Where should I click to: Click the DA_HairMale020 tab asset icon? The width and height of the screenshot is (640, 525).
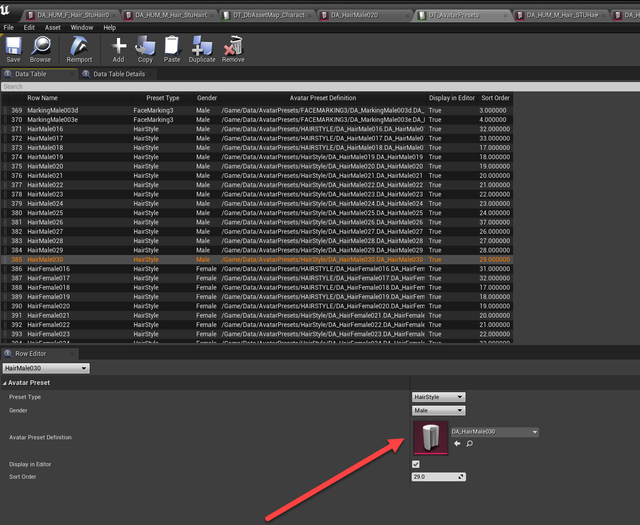pyautogui.click(x=324, y=16)
